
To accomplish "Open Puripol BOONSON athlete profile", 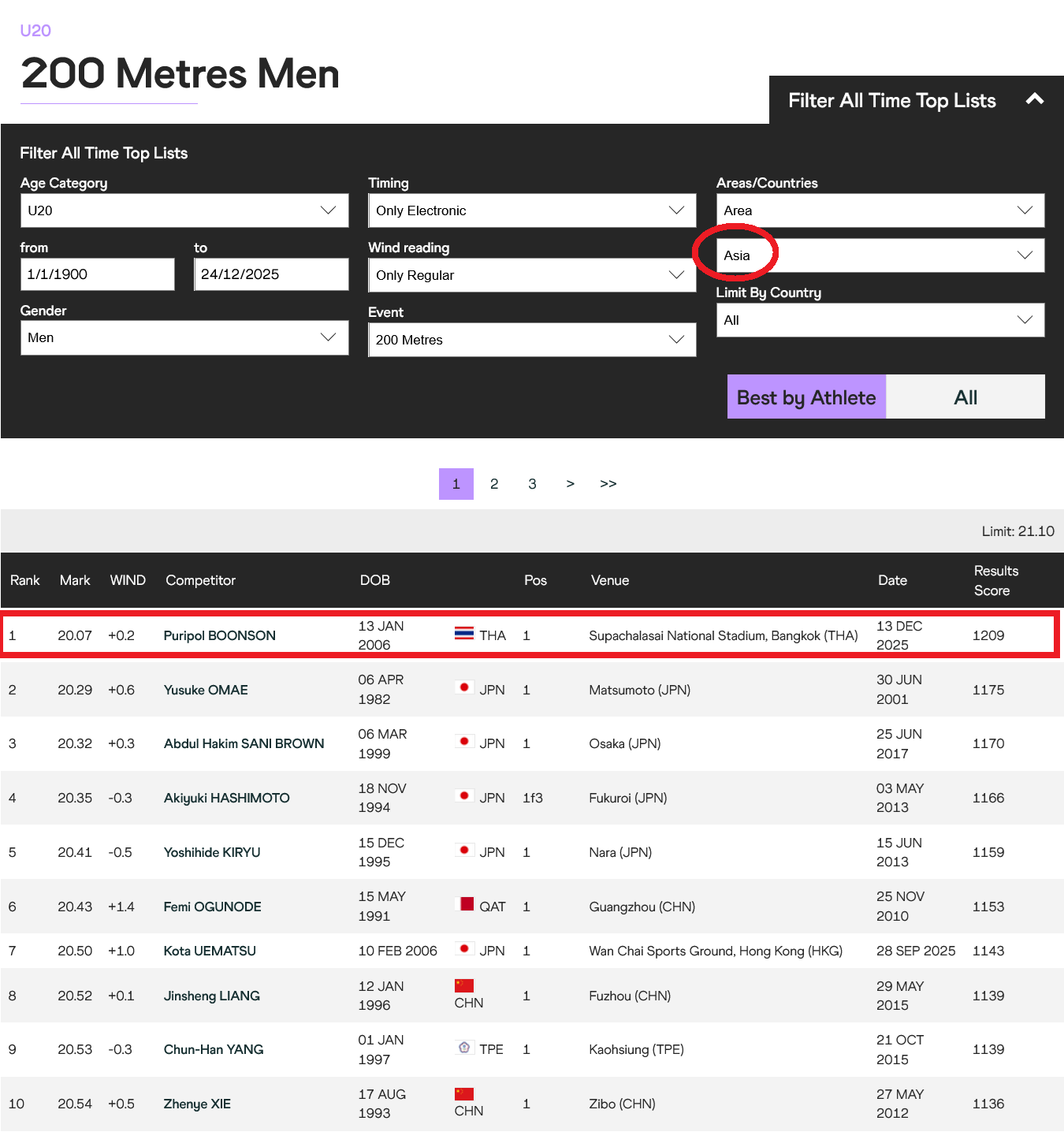I will [x=220, y=635].
